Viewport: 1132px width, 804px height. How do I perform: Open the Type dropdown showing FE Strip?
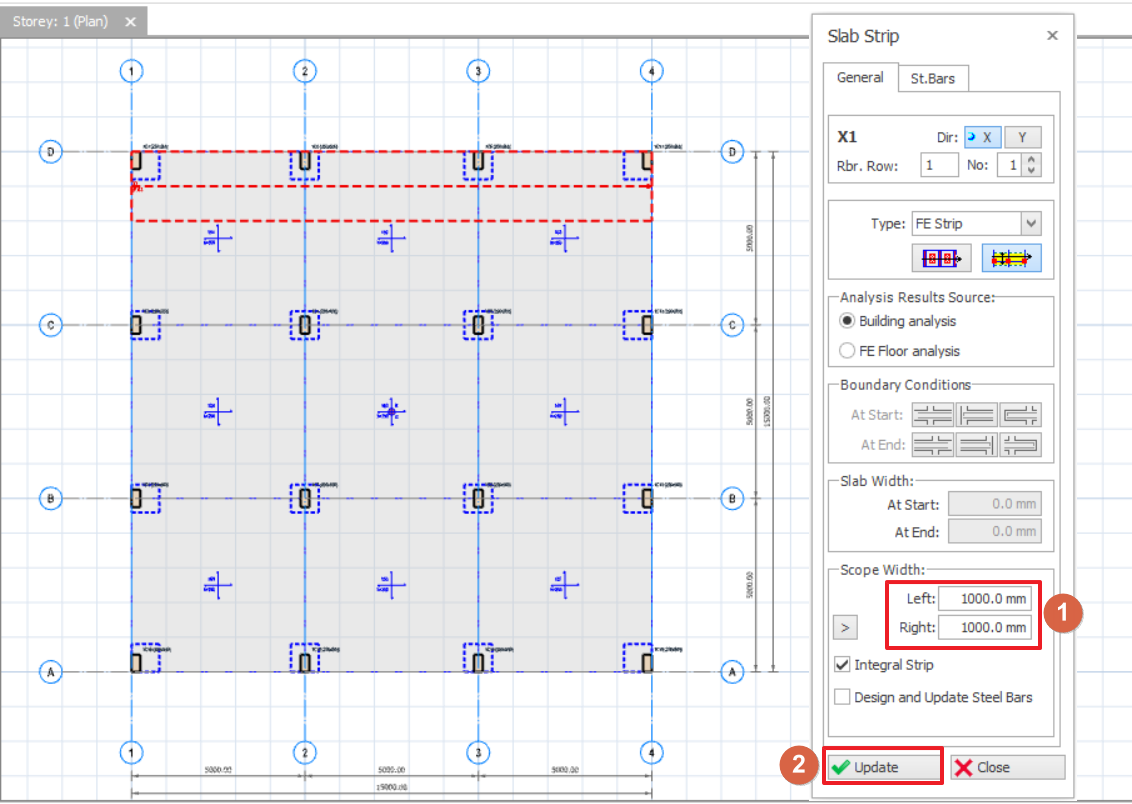click(x=1031, y=223)
